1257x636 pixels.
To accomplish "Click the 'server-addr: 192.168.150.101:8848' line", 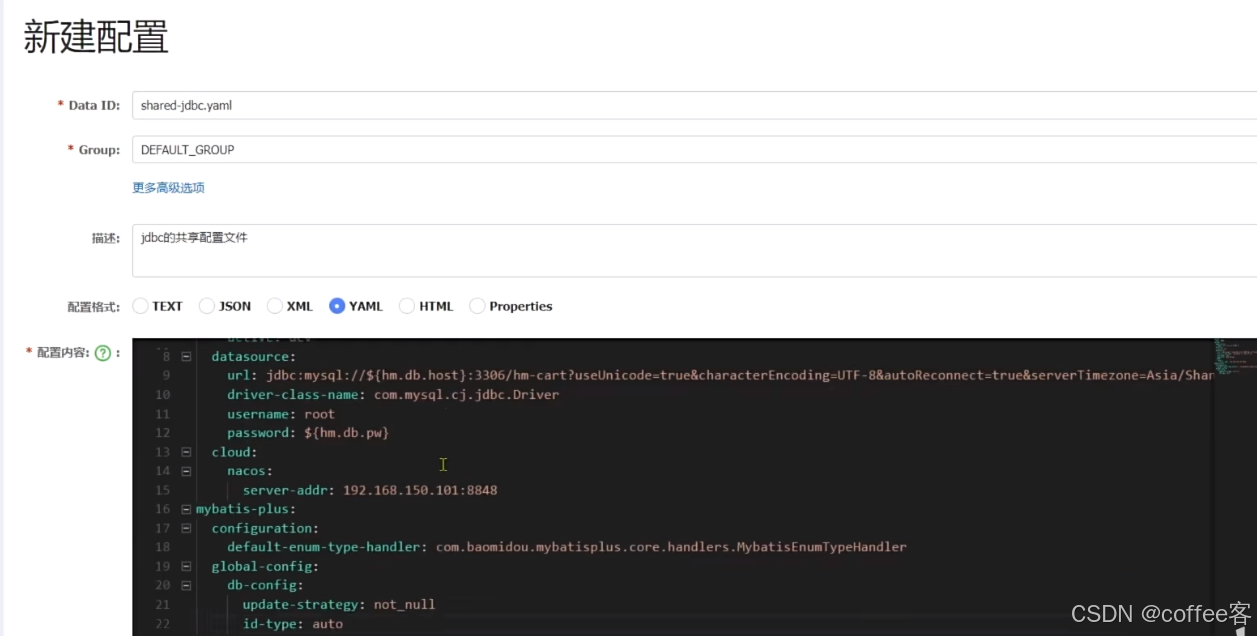I will 370,490.
